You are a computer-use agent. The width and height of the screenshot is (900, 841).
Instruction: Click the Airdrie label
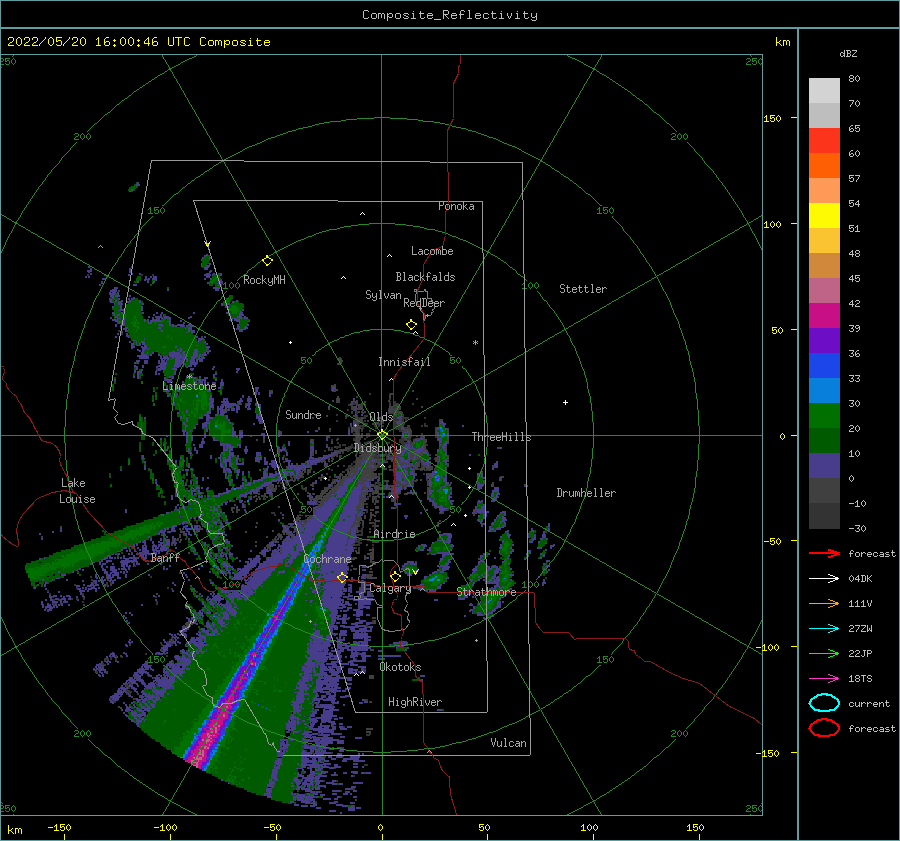tap(394, 534)
